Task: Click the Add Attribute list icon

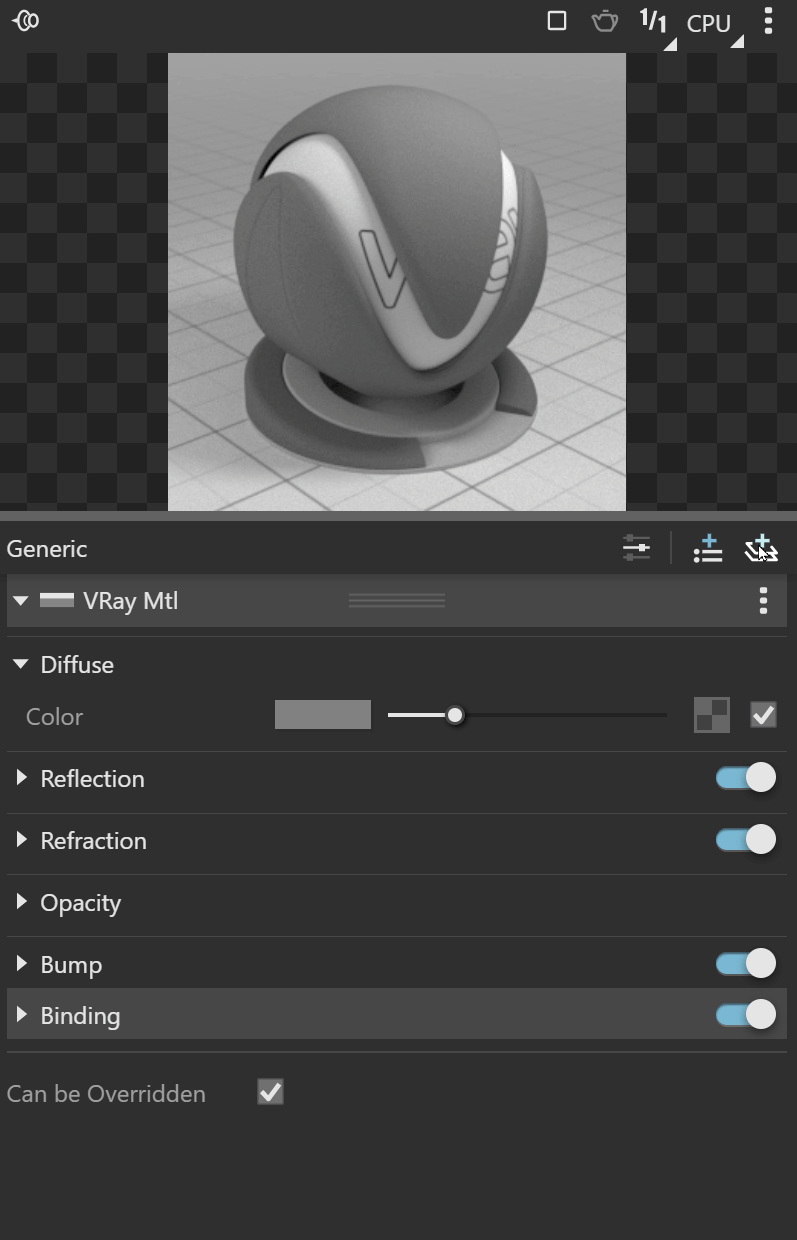Action: pos(708,548)
